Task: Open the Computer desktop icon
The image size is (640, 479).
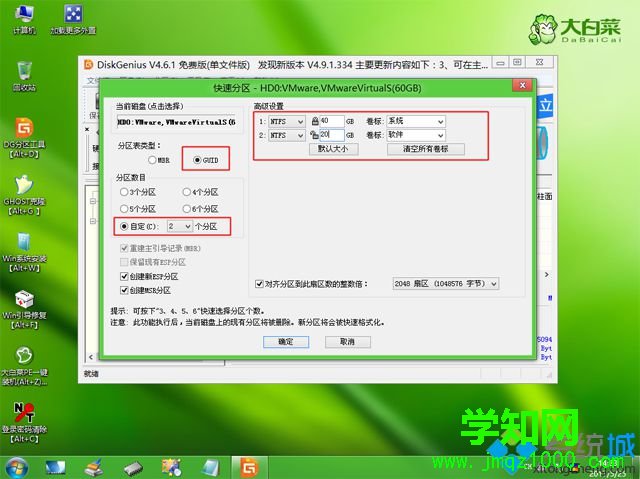Action: click(x=24, y=19)
